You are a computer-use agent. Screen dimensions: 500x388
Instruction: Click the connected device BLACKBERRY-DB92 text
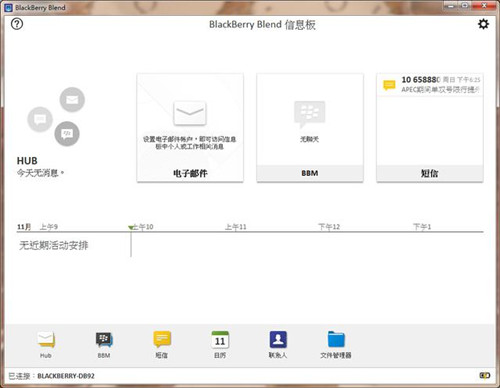pos(66,376)
